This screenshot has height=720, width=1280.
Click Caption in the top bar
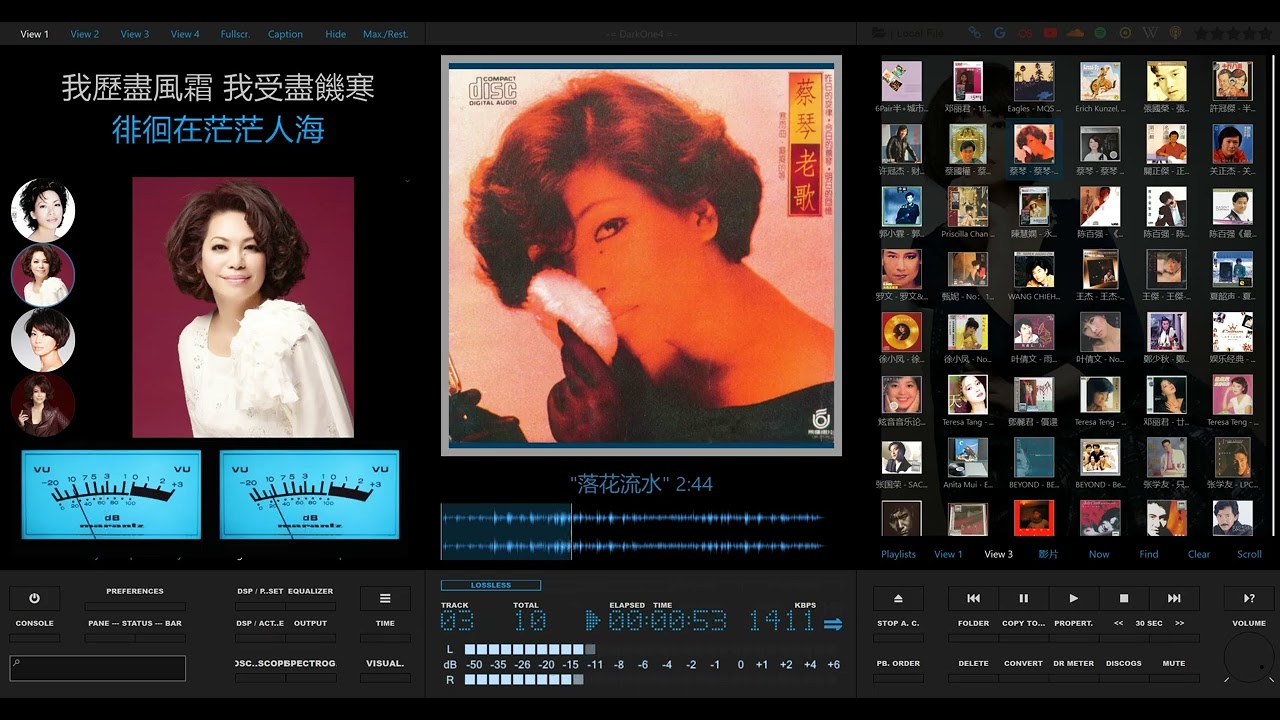pyautogui.click(x=285, y=34)
